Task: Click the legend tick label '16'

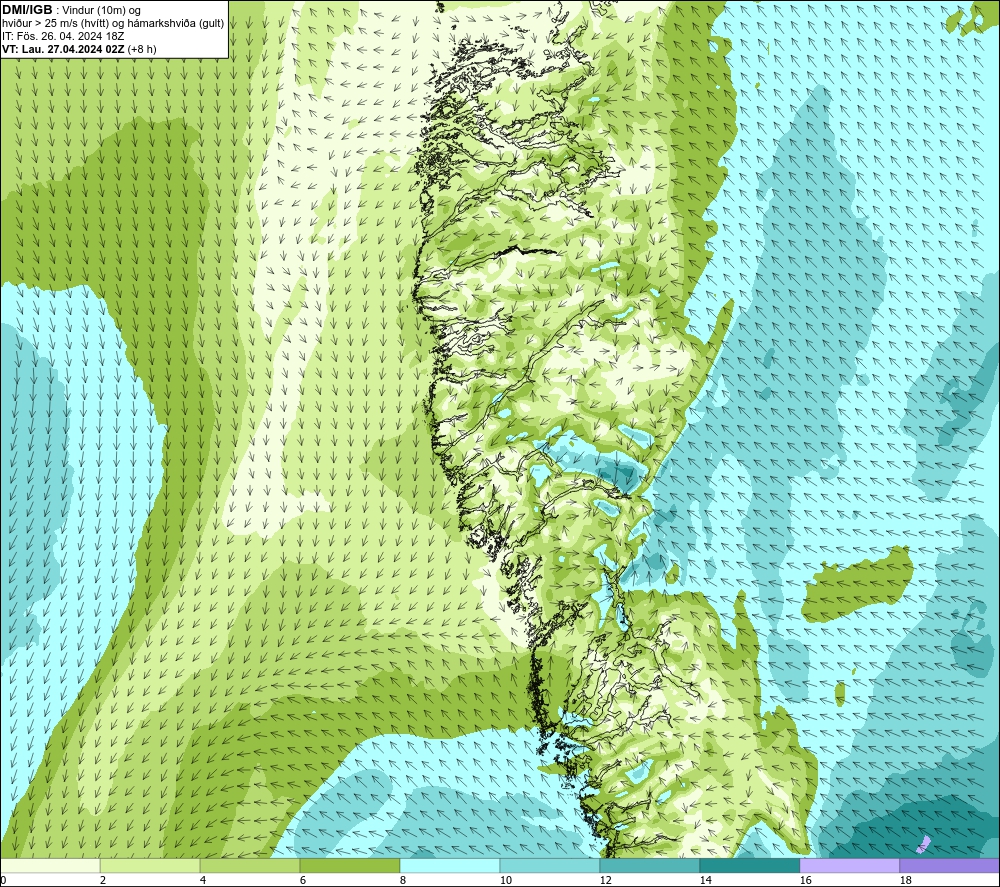Action: tap(805, 881)
